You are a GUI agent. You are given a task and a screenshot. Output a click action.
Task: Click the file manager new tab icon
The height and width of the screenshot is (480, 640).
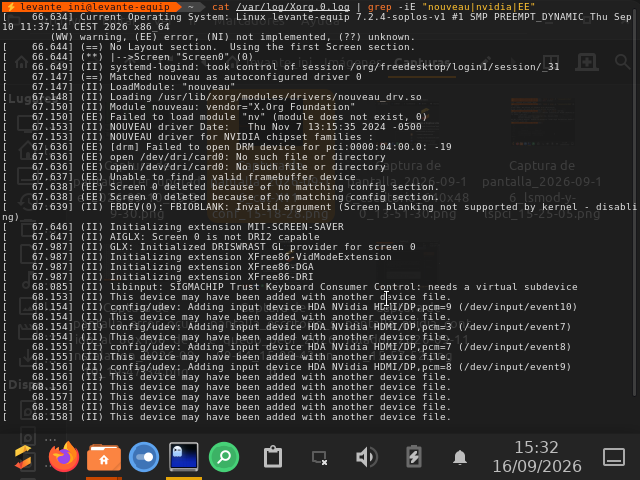587,62
